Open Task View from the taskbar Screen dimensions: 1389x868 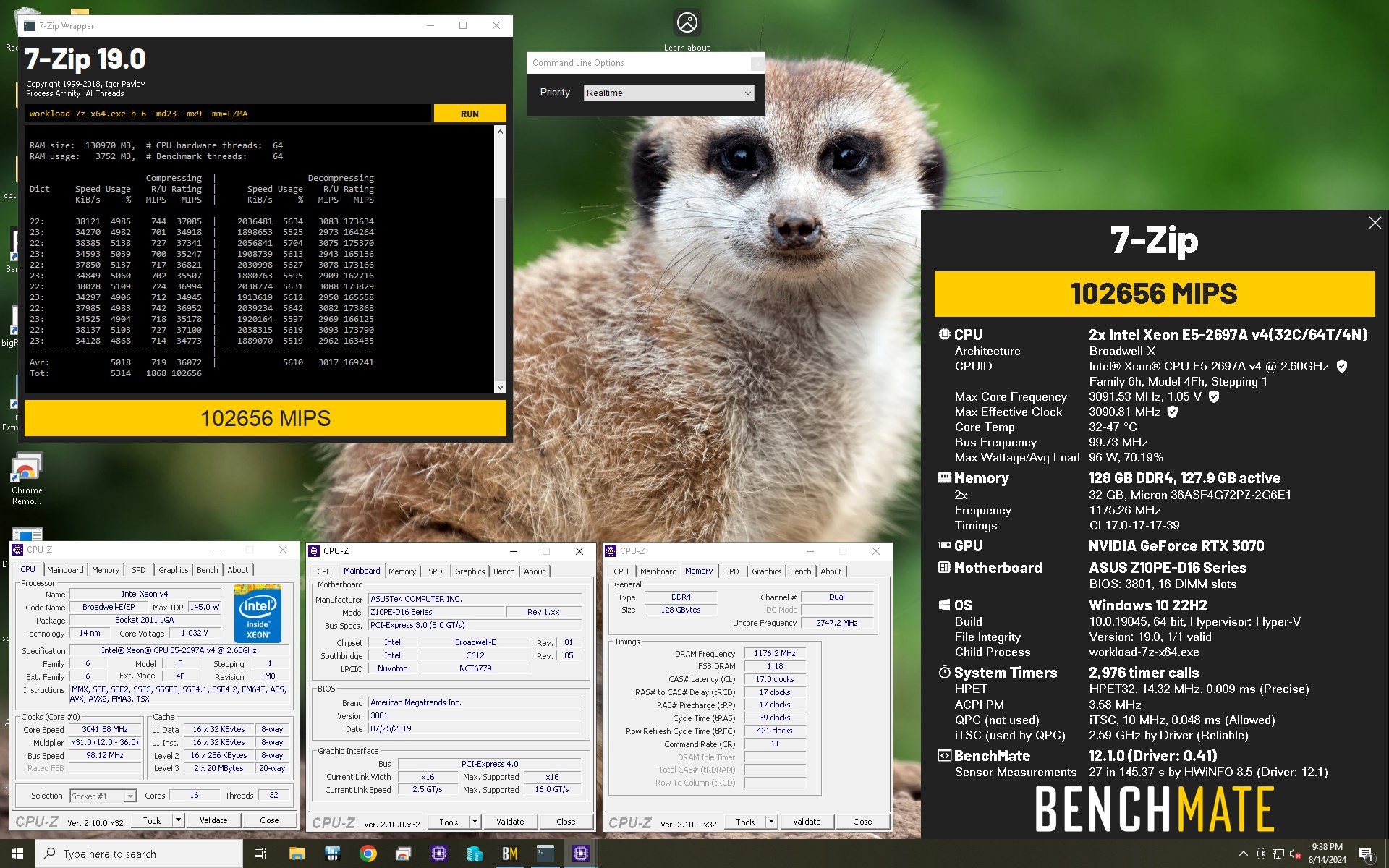tap(260, 854)
